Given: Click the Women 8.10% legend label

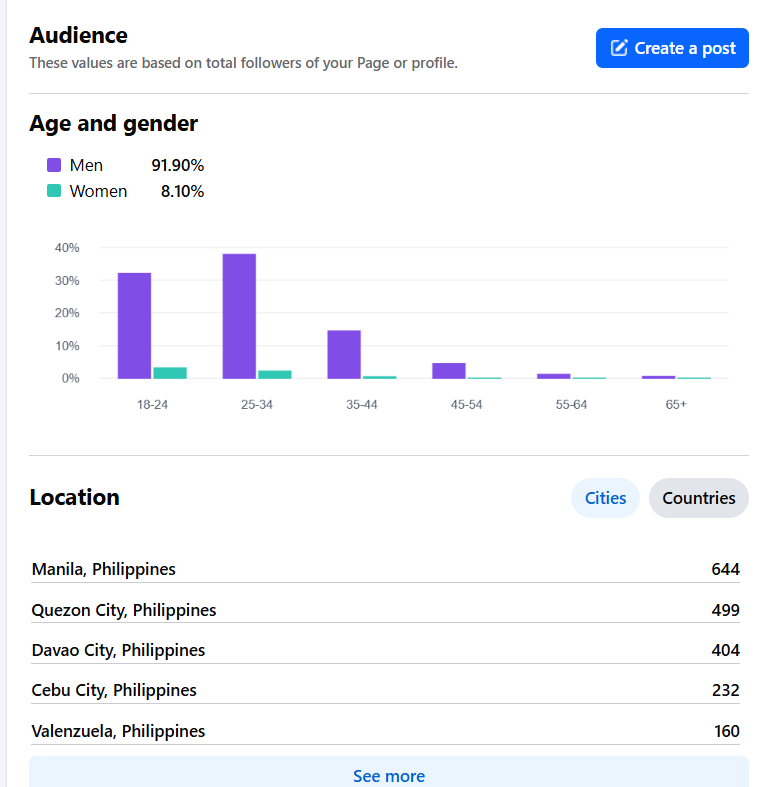Looking at the screenshot, I should click(98, 191).
